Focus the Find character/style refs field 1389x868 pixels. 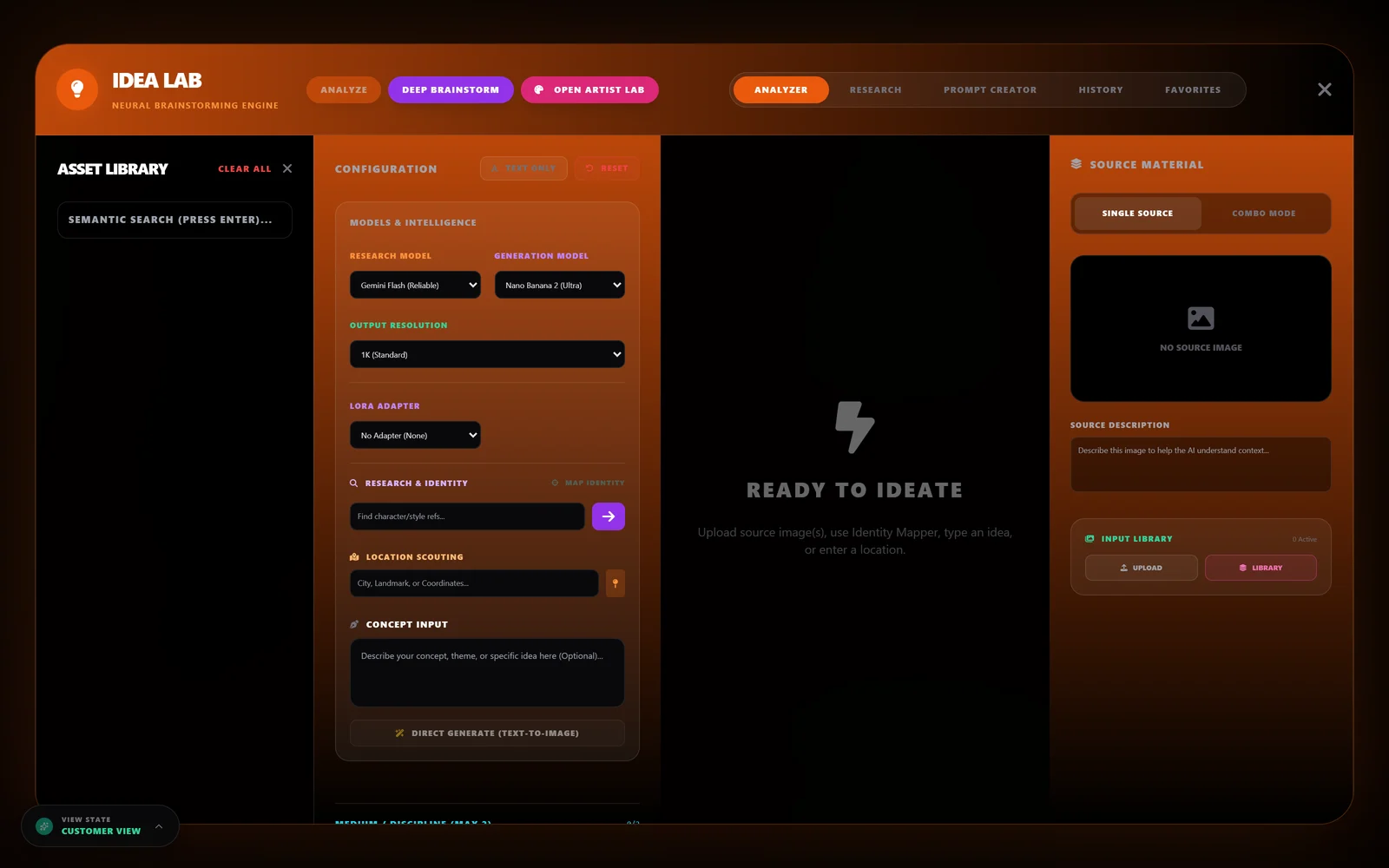(467, 516)
